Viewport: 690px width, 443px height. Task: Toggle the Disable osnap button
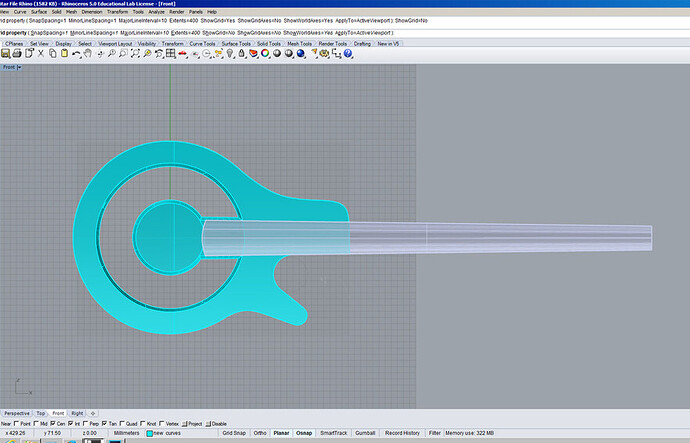pyautogui.click(x=216, y=424)
